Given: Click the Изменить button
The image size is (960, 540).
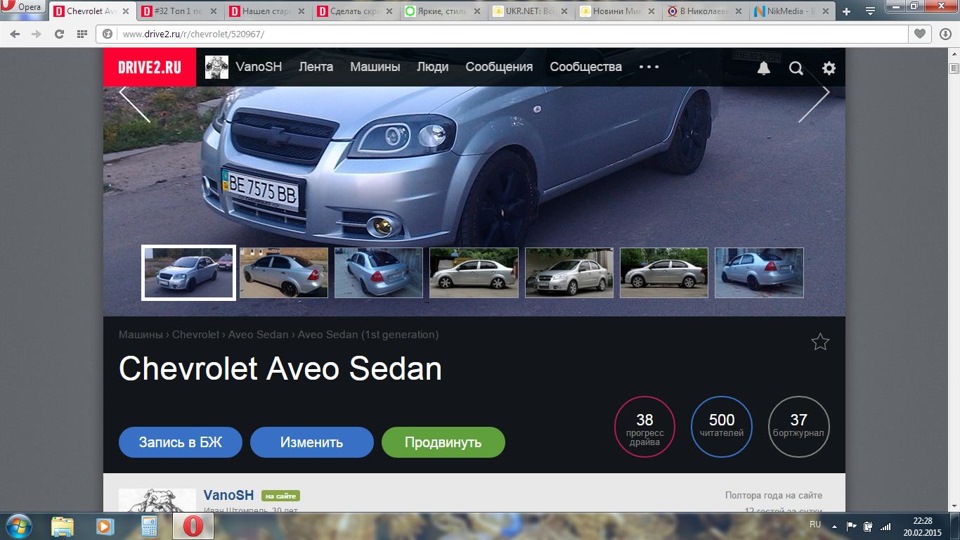Looking at the screenshot, I should (312, 442).
